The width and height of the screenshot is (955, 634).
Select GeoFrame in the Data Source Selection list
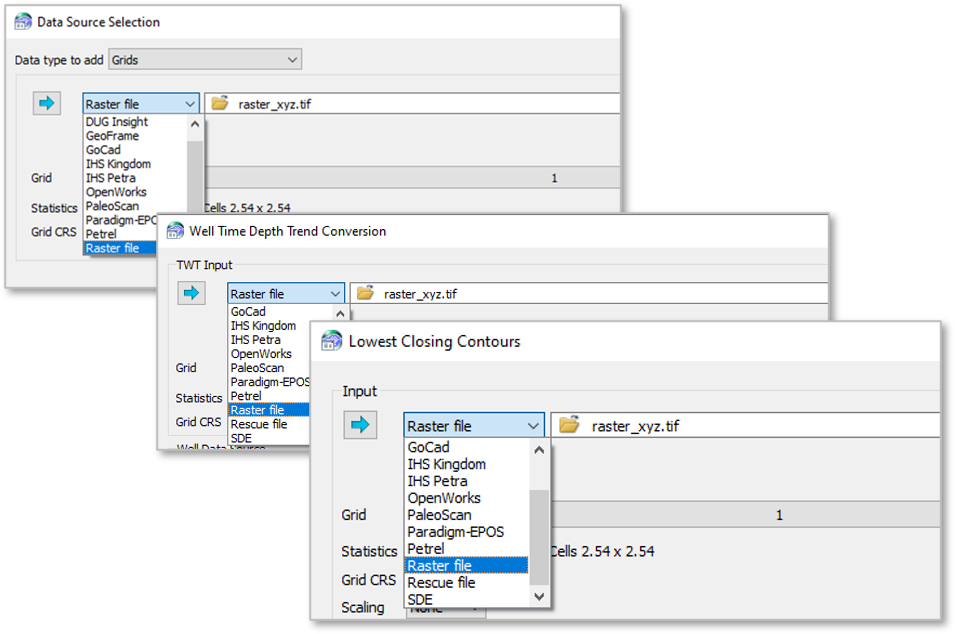point(112,136)
